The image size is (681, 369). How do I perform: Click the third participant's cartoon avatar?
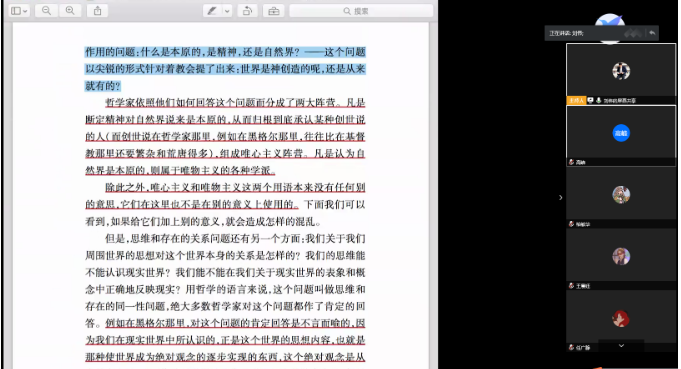(x=621, y=194)
